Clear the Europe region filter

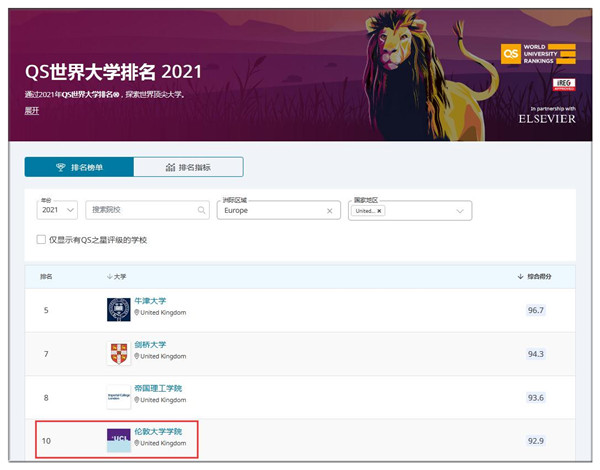(329, 211)
